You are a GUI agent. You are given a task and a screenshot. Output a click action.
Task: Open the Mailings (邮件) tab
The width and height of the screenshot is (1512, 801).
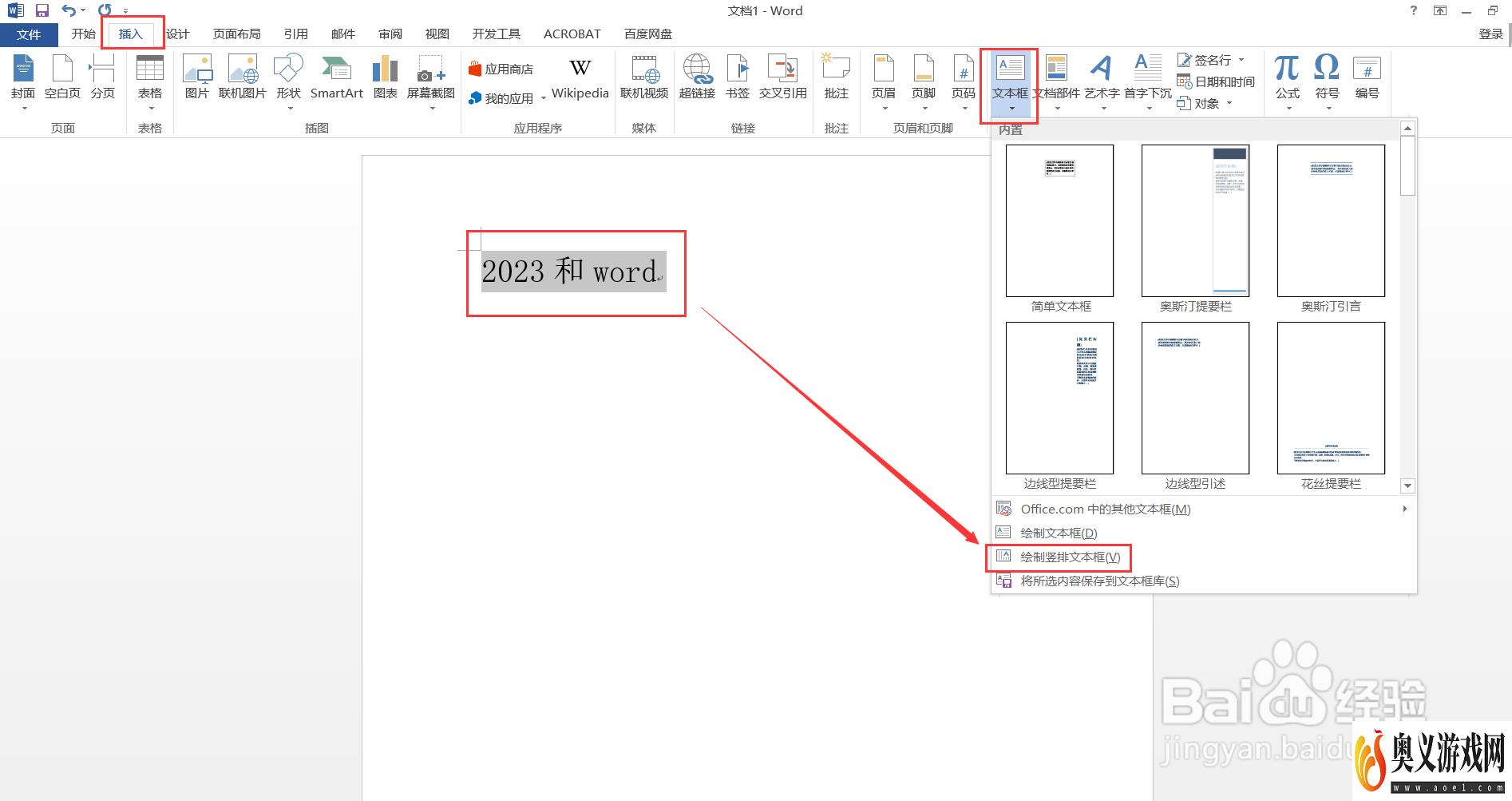[343, 34]
